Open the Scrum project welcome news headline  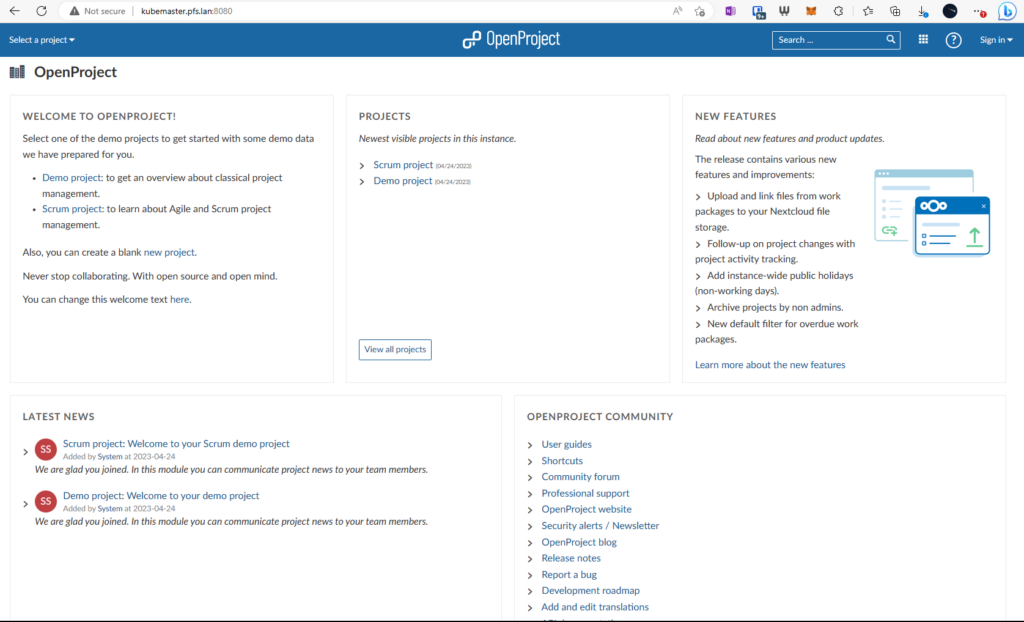click(176, 444)
